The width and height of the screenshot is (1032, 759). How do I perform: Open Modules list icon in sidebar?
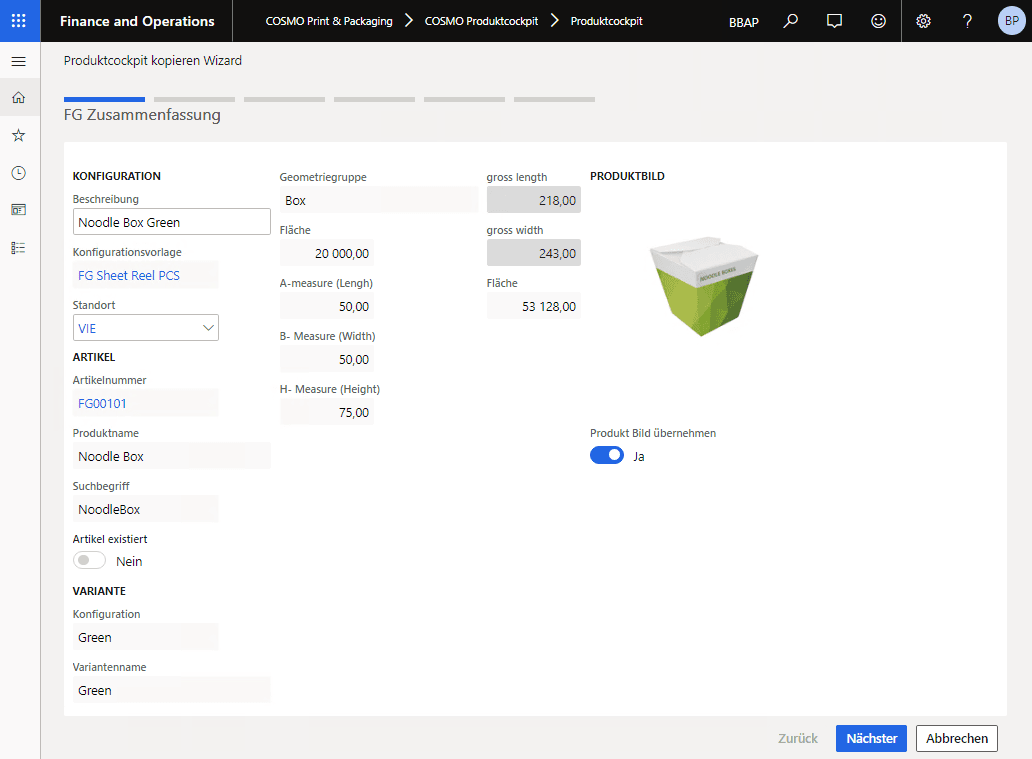18,247
